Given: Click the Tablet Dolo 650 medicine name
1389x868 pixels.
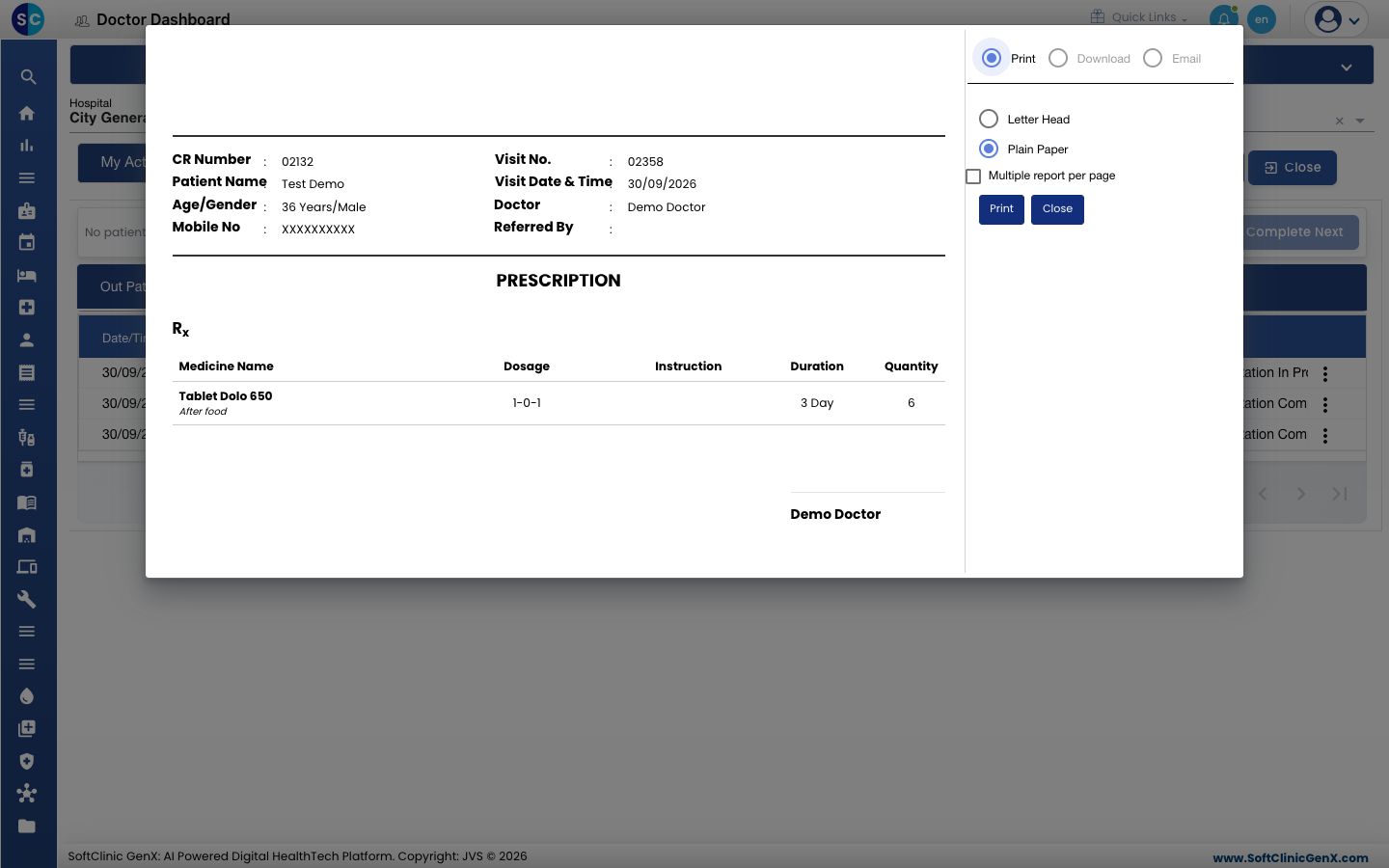Looking at the screenshot, I should tap(226, 396).
